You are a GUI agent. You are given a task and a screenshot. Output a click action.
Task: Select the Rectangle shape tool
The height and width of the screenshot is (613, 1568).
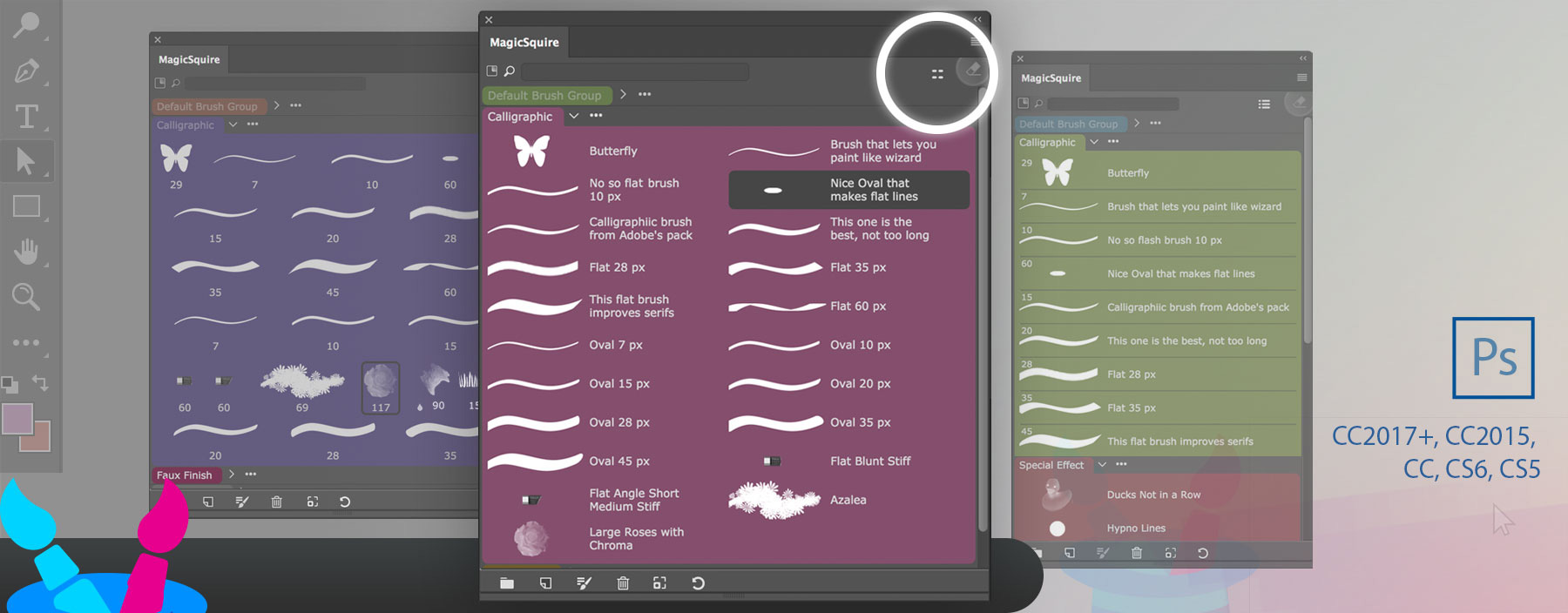[x=26, y=206]
